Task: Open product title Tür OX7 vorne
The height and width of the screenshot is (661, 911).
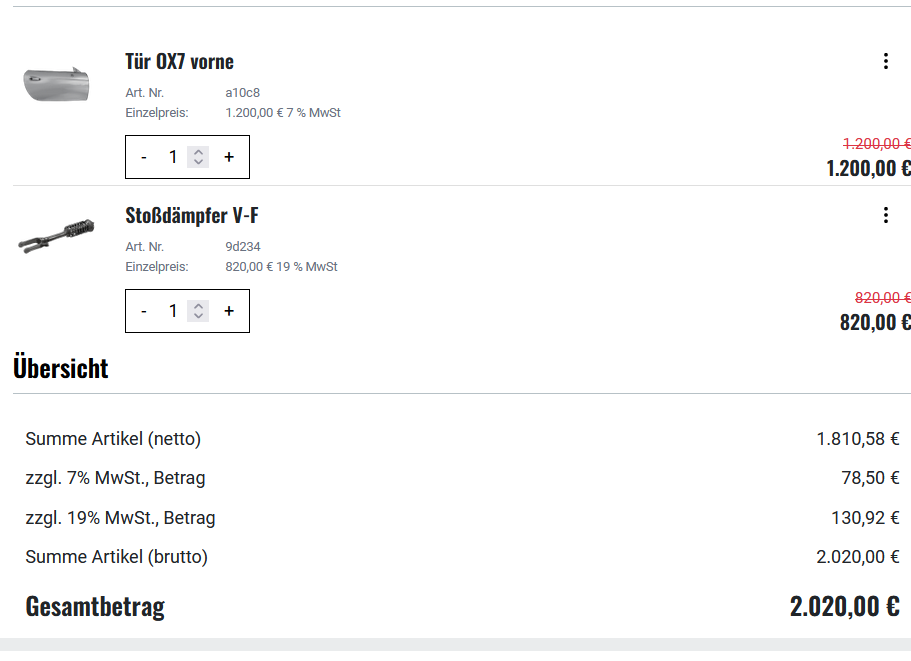Action: pos(180,62)
